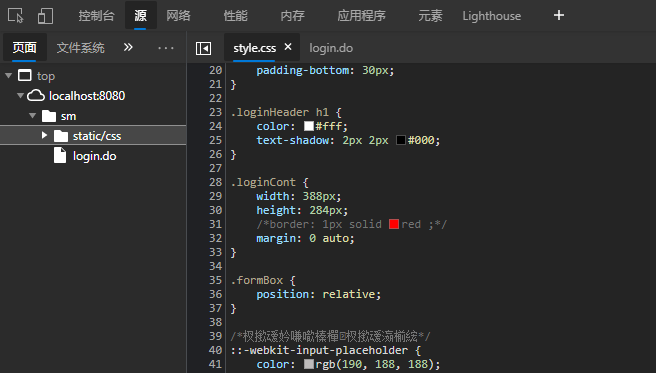Open the gray rgb(190, 188, 188) swatch
The width and height of the screenshot is (656, 373).
click(309, 364)
